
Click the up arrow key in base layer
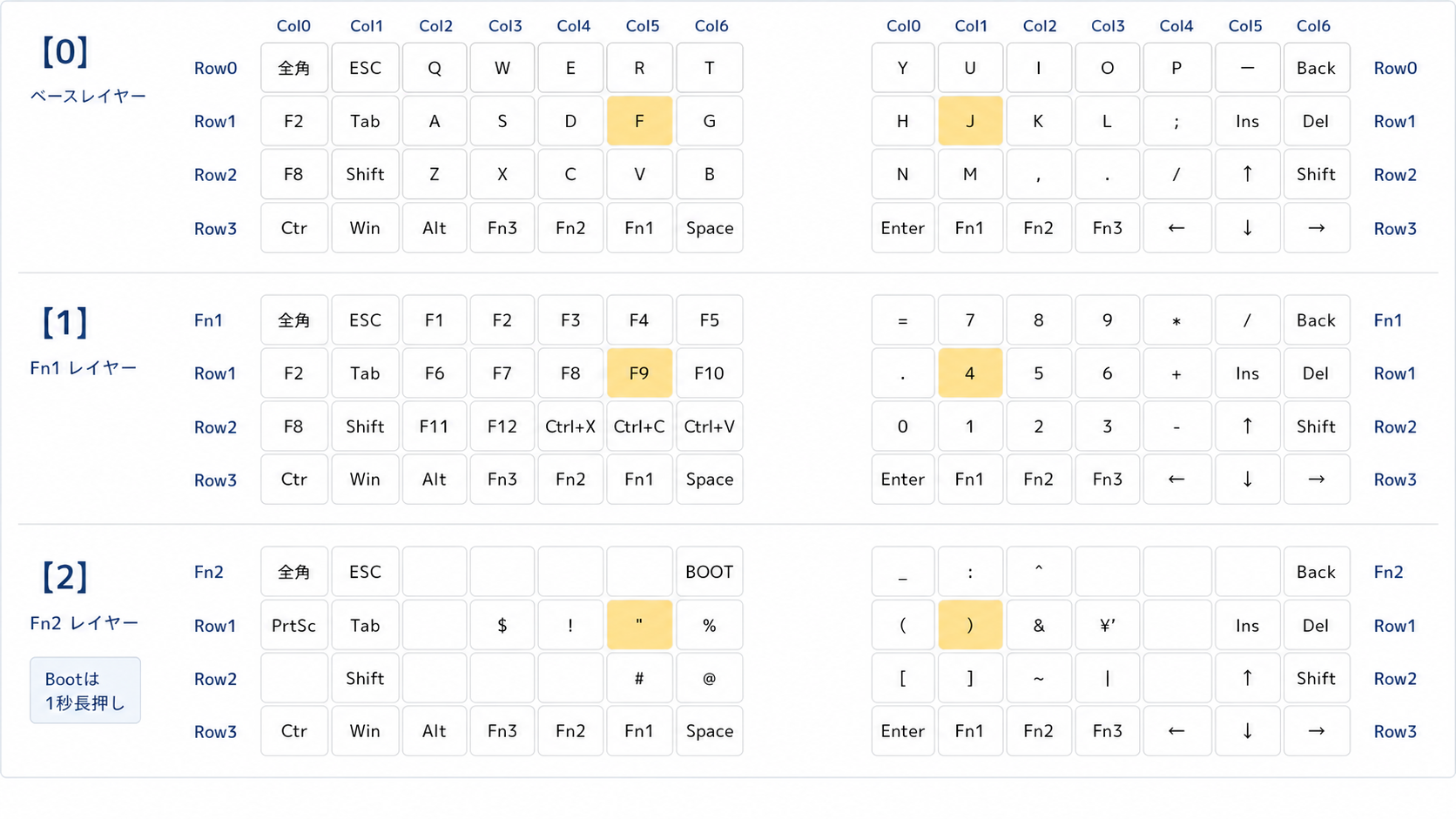1247,174
